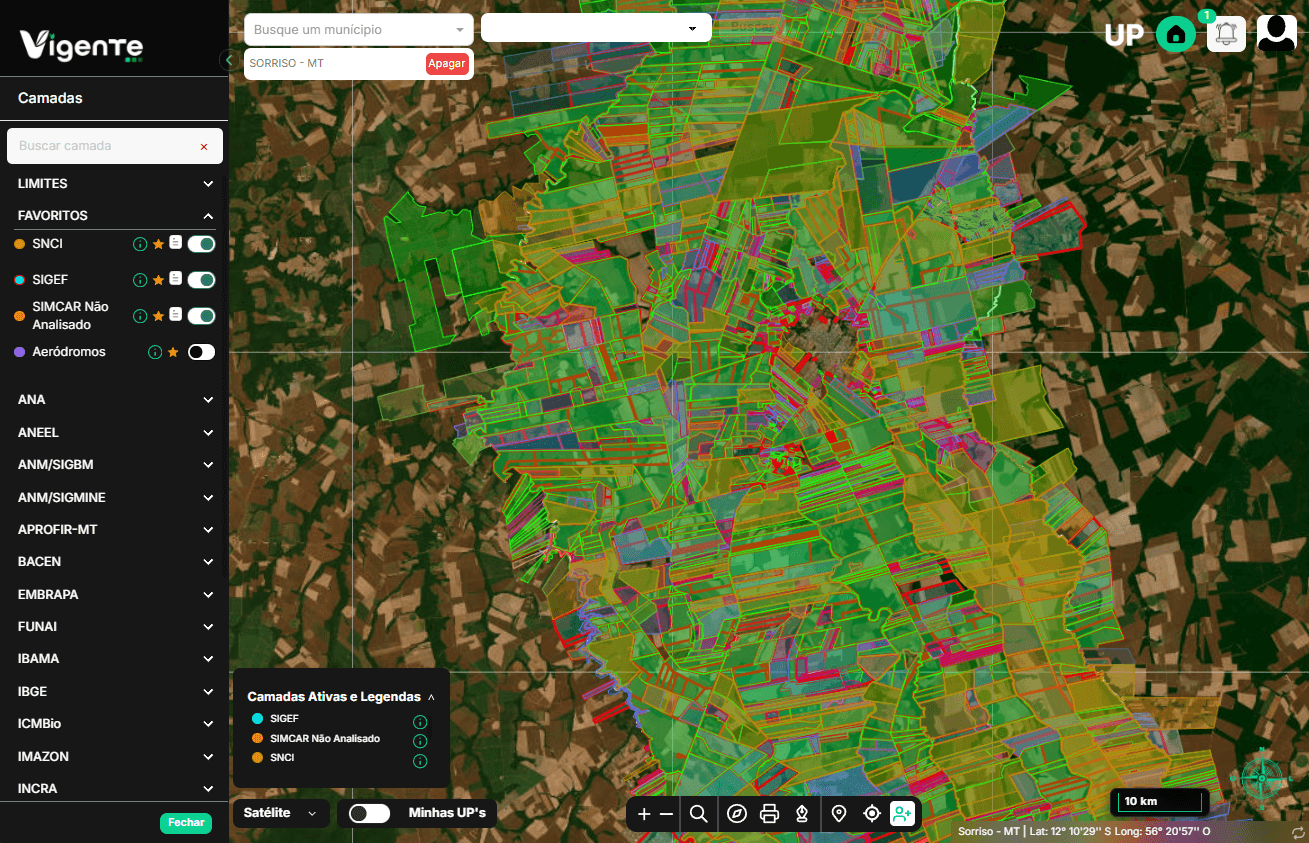This screenshot has height=843, width=1309.
Task: Open SIGEF info in the legend panel
Action: coord(420,722)
